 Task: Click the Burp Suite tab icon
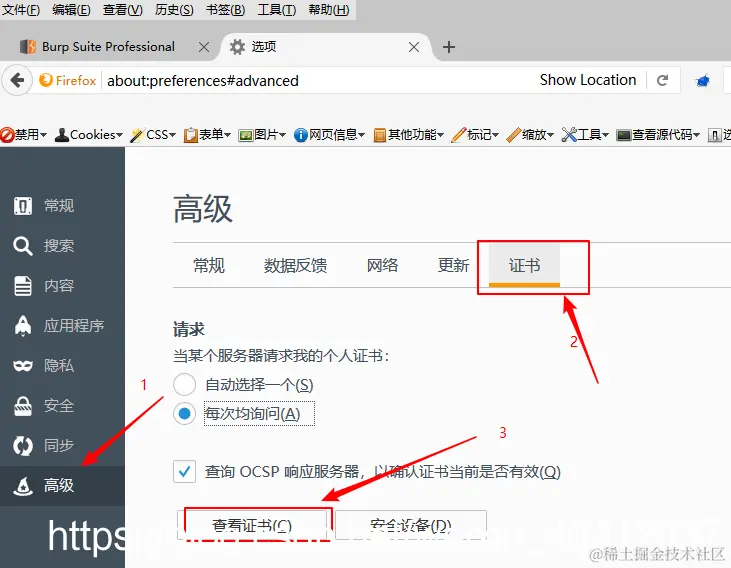[x=28, y=47]
